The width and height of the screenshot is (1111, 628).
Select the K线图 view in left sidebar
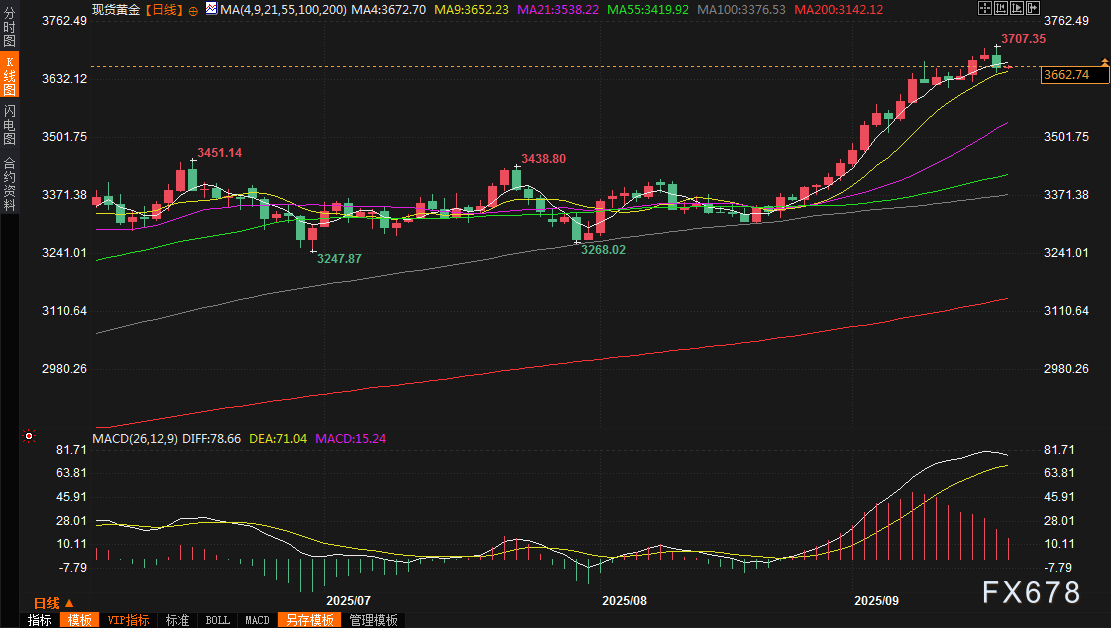pos(9,78)
